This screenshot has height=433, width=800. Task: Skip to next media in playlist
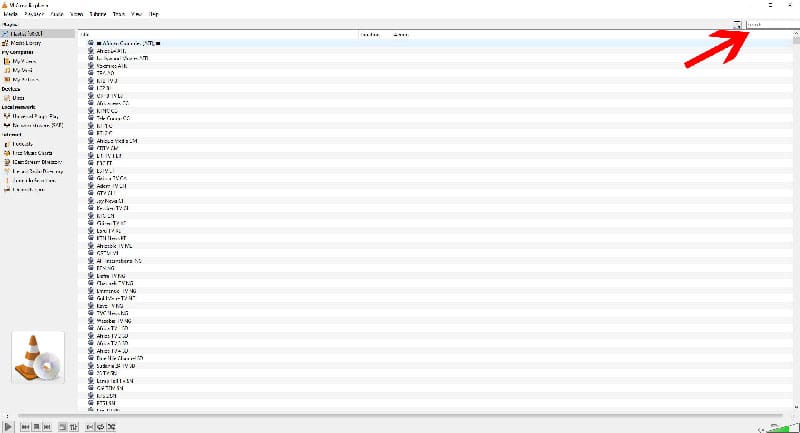click(x=47, y=427)
